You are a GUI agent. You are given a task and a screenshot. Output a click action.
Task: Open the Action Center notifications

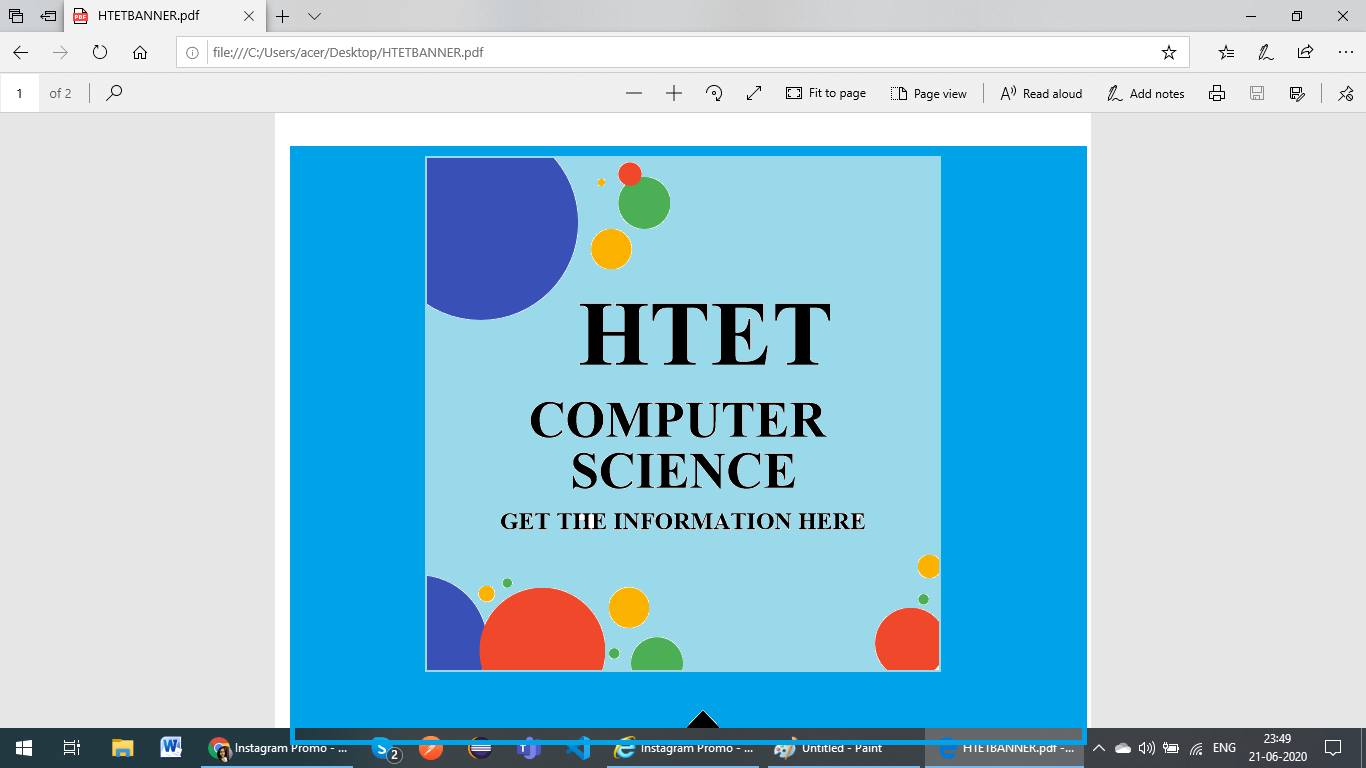[x=1333, y=748]
